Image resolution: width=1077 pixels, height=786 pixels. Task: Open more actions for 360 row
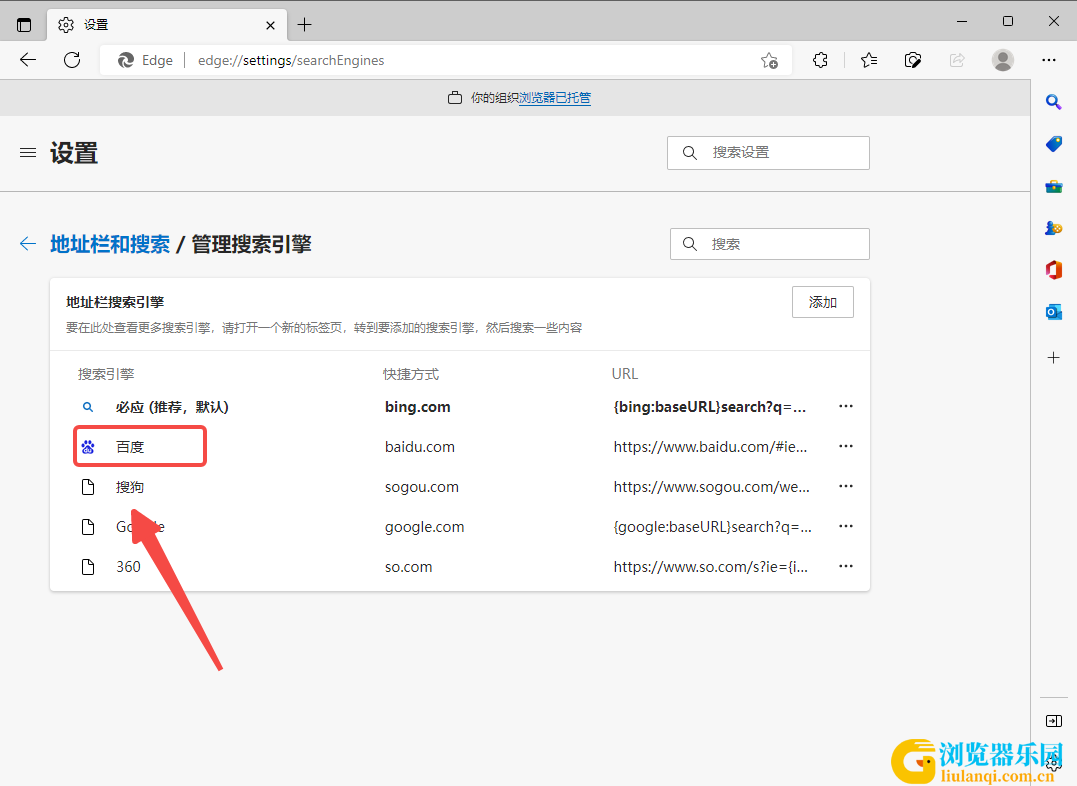[846, 566]
